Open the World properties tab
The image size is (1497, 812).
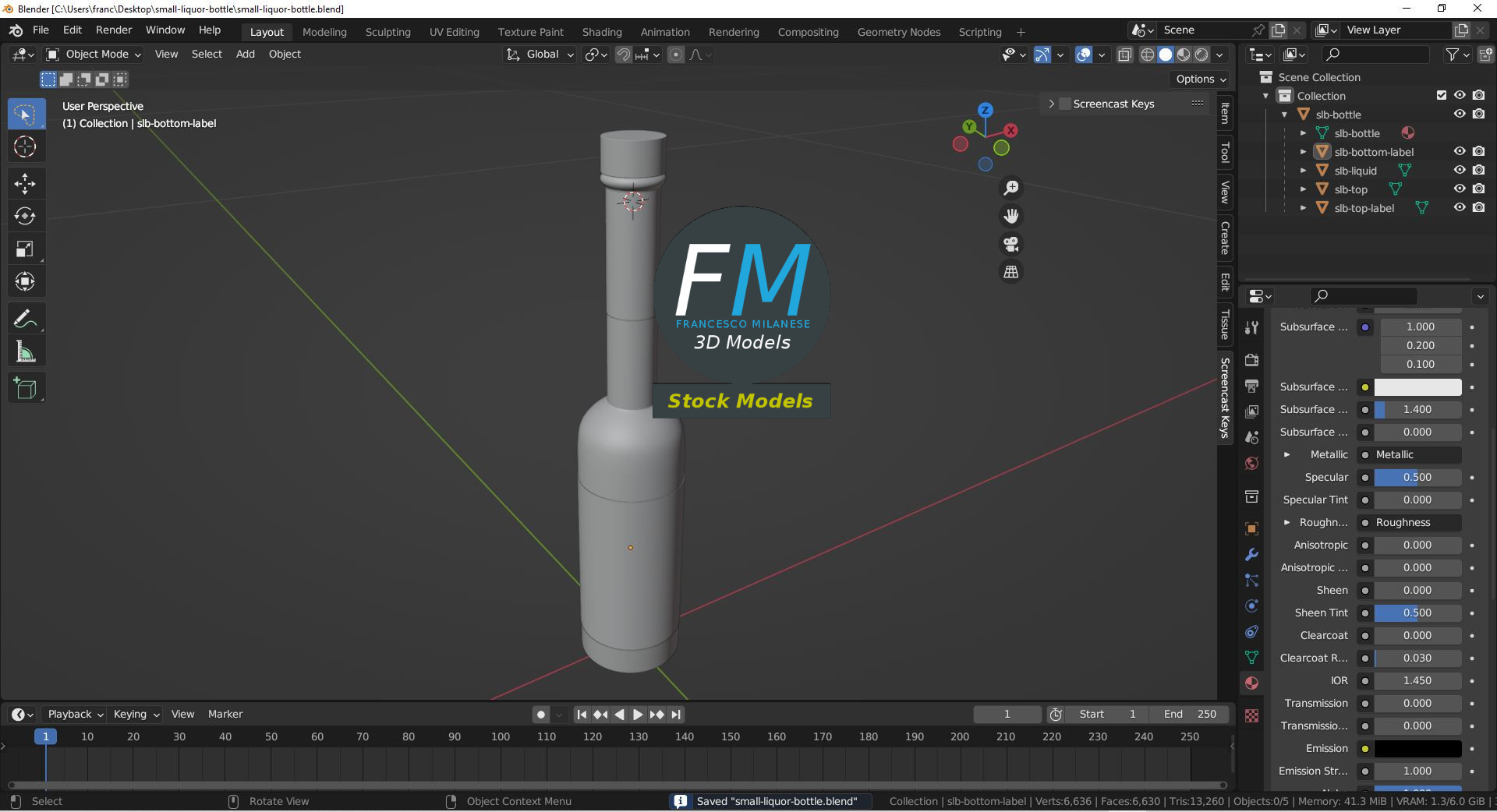point(1251,463)
